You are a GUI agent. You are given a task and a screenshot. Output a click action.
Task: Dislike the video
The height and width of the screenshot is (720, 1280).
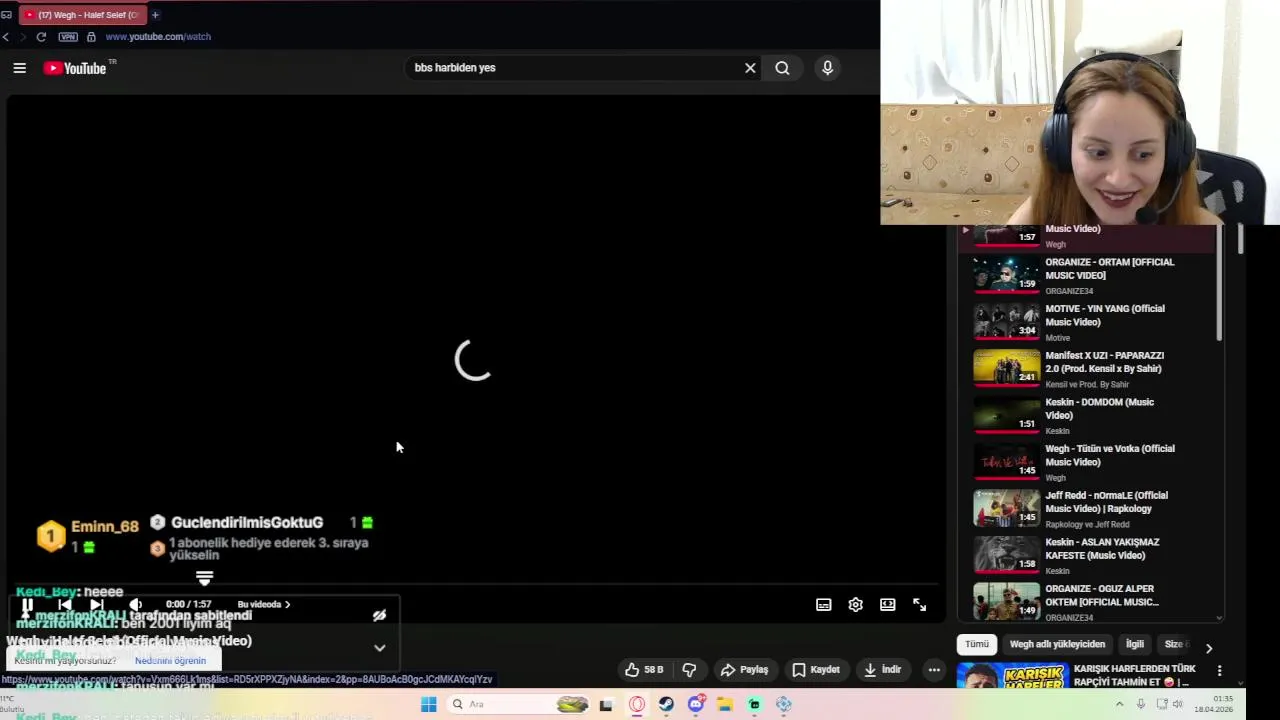[x=689, y=670]
